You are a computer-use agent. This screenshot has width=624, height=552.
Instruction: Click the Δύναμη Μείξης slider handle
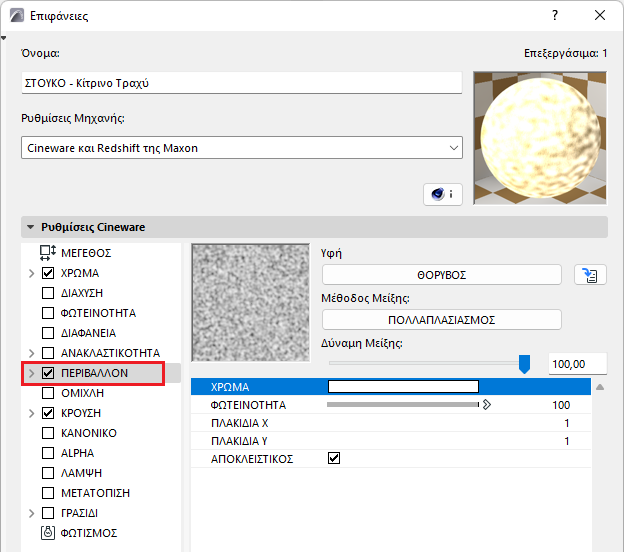coord(525,364)
